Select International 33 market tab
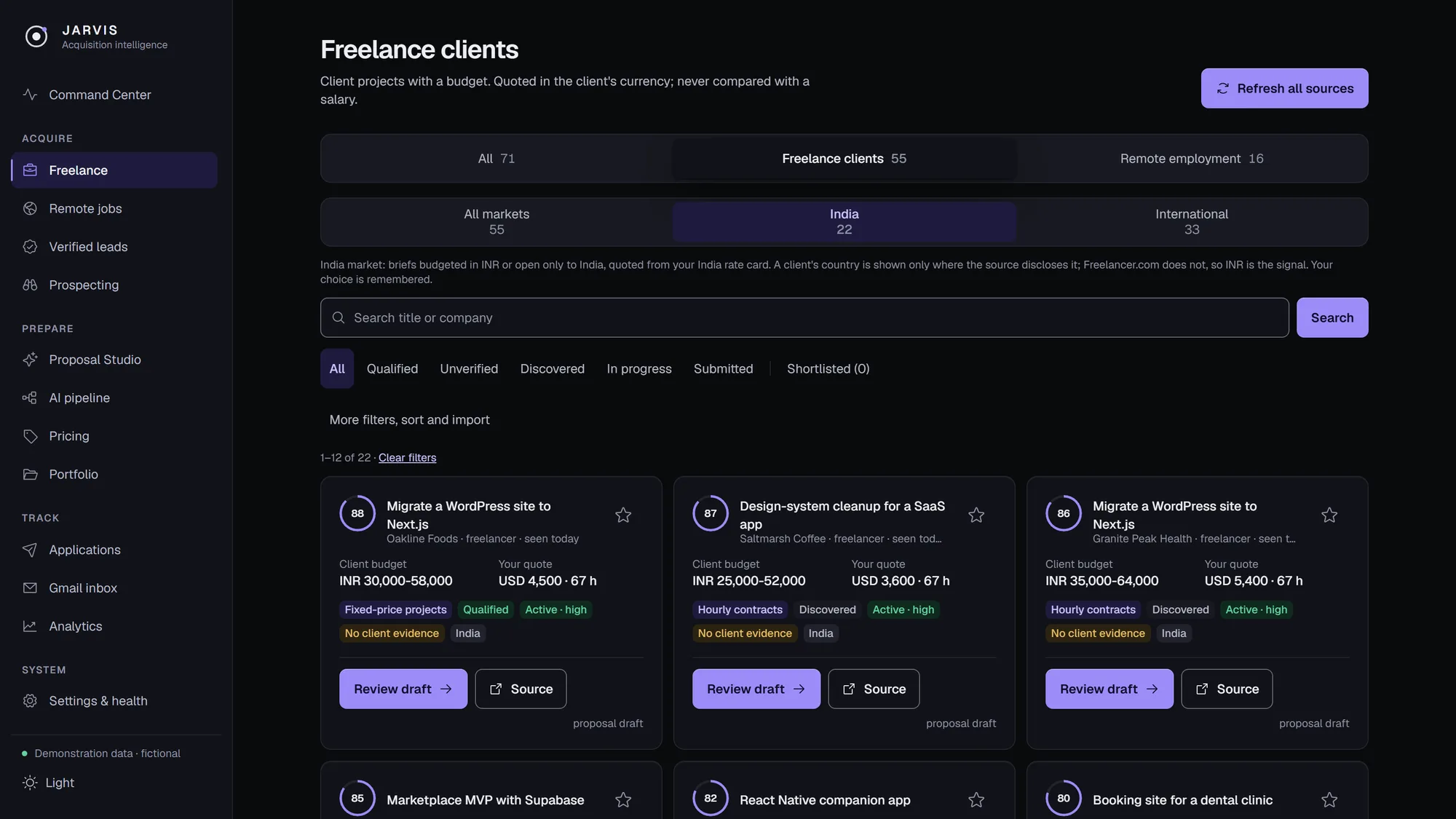This screenshot has width=1456, height=819. point(1192,221)
